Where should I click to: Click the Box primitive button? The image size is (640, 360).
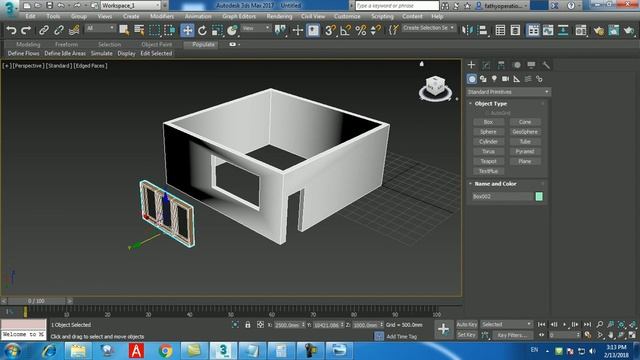pyautogui.click(x=488, y=122)
